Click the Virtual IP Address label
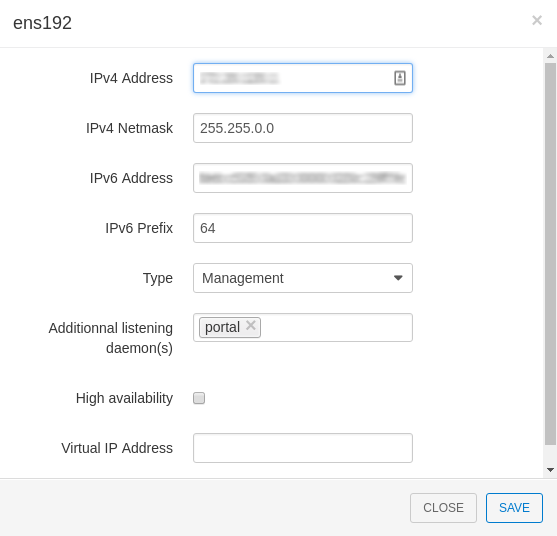Viewport: 557px width, 536px height. pos(117,448)
